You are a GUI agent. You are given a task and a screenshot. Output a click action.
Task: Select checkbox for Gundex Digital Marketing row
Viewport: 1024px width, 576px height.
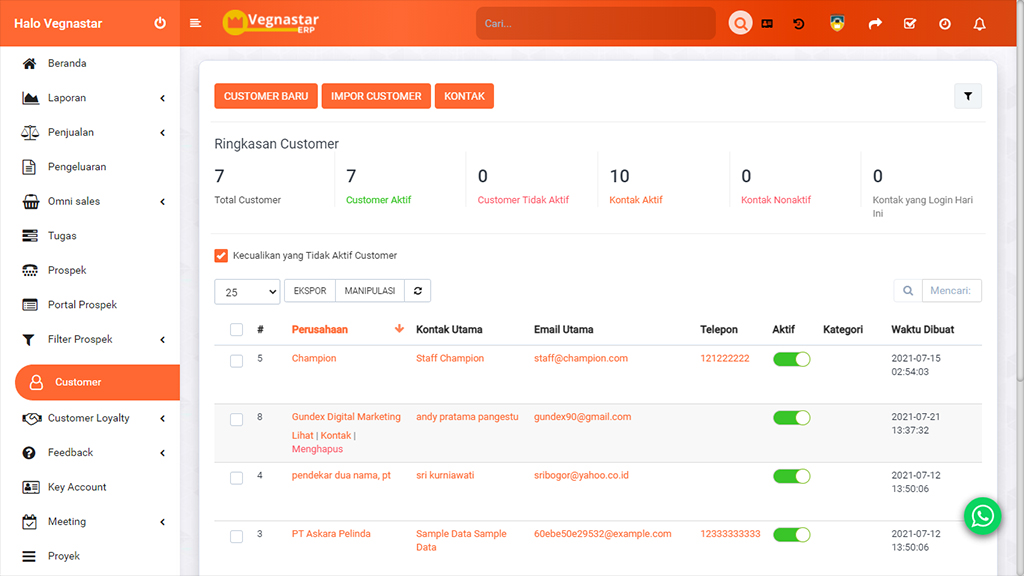click(x=236, y=420)
